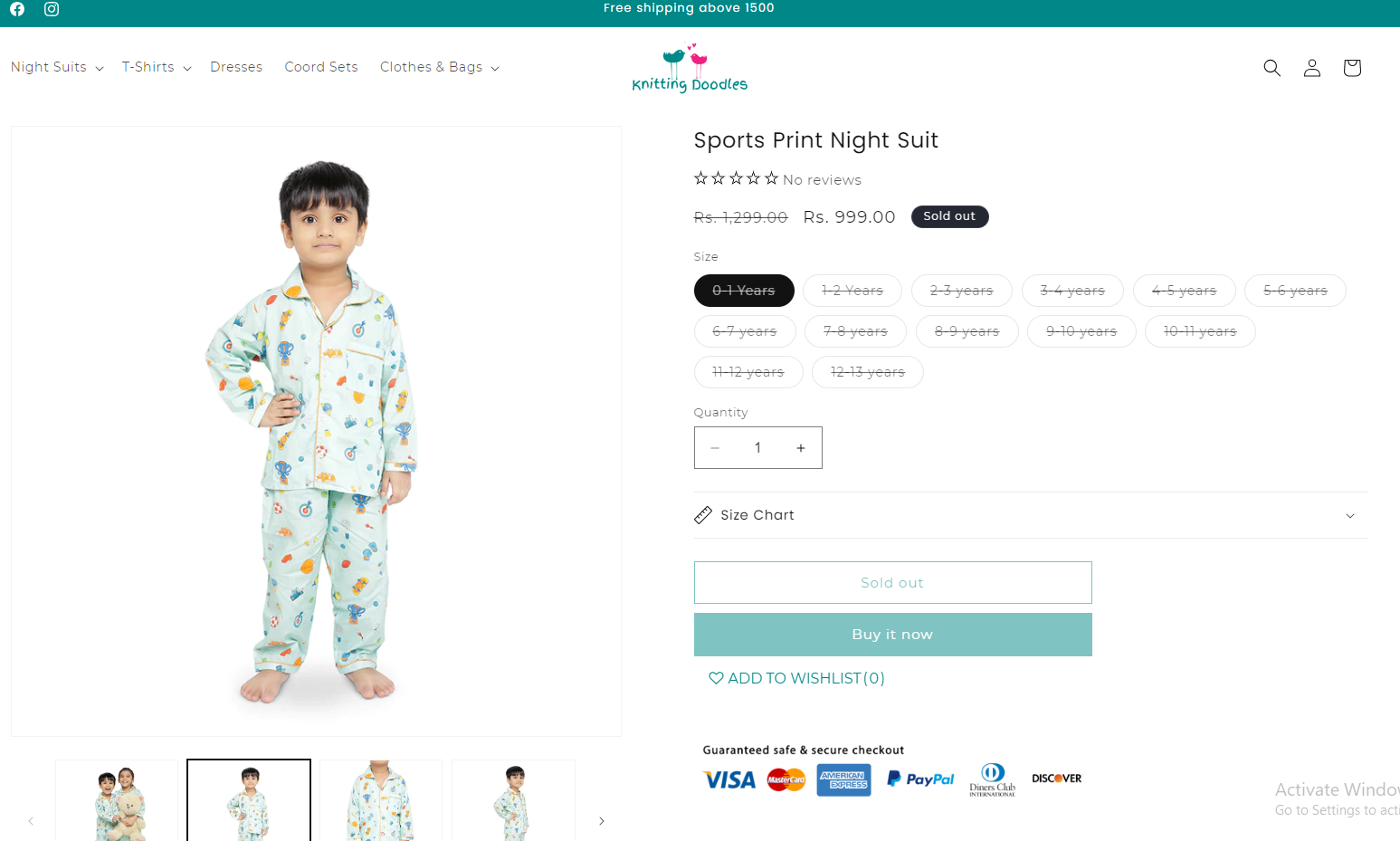1400x841 pixels.
Task: Click the search magnifier icon
Action: point(1271,68)
